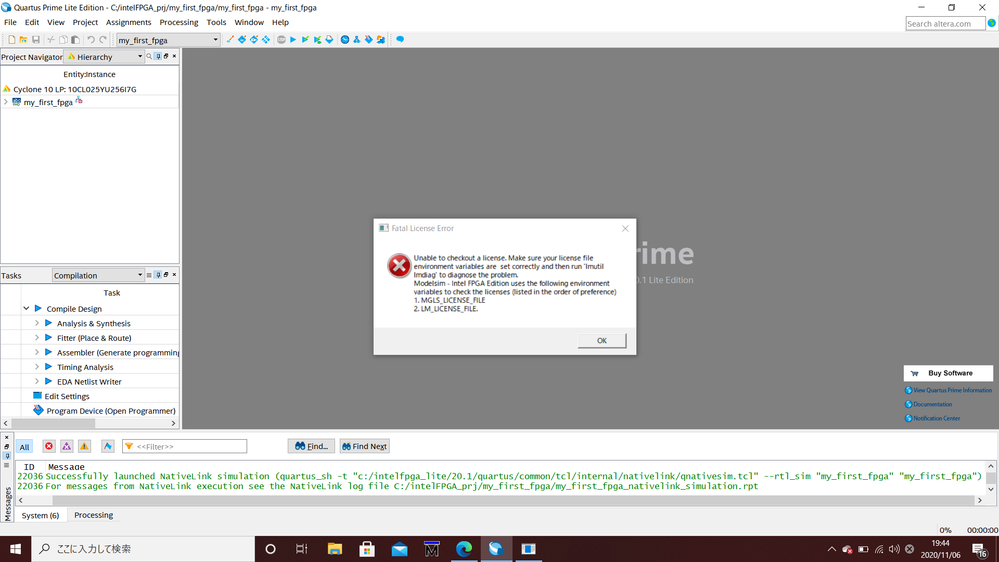The height and width of the screenshot is (562, 999).
Task: Click the speech bubble feedback icon
Action: (x=400, y=40)
